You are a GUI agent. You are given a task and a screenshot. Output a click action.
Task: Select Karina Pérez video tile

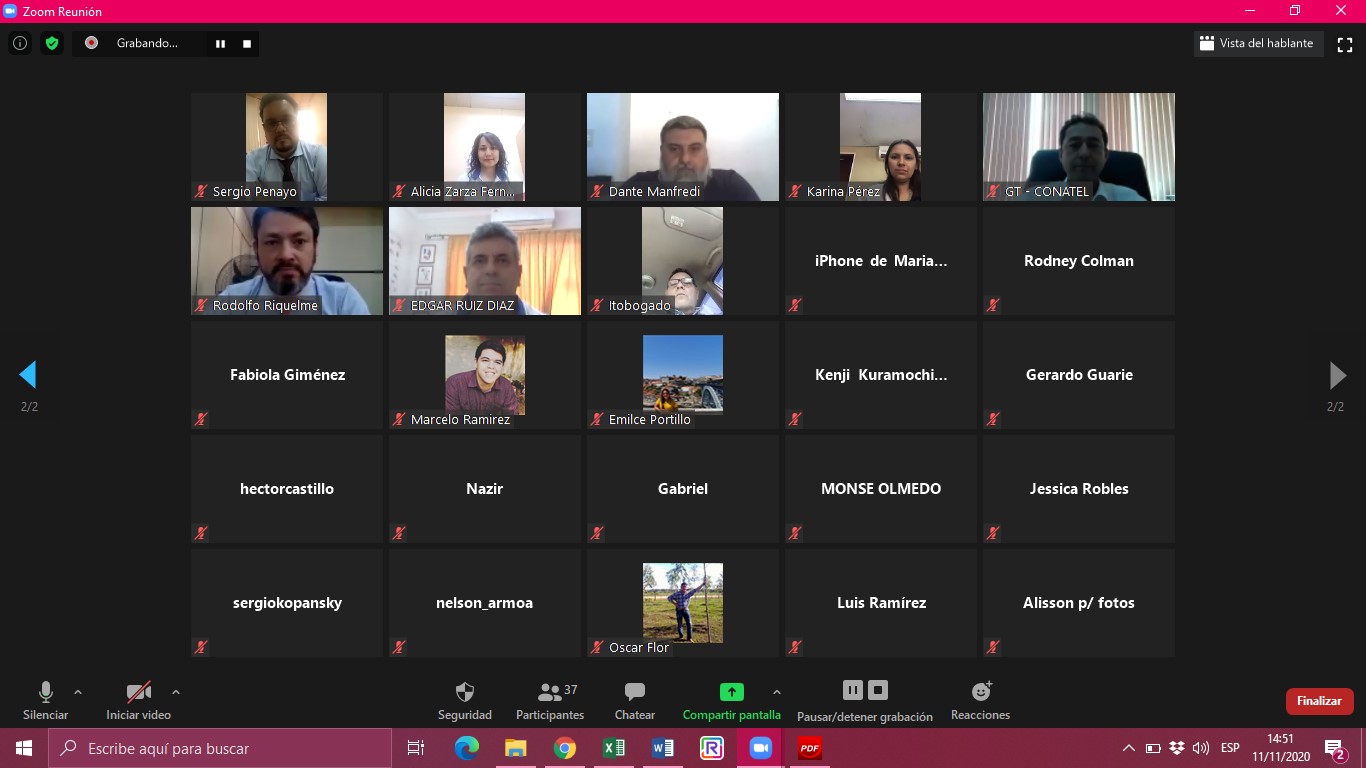click(x=881, y=147)
